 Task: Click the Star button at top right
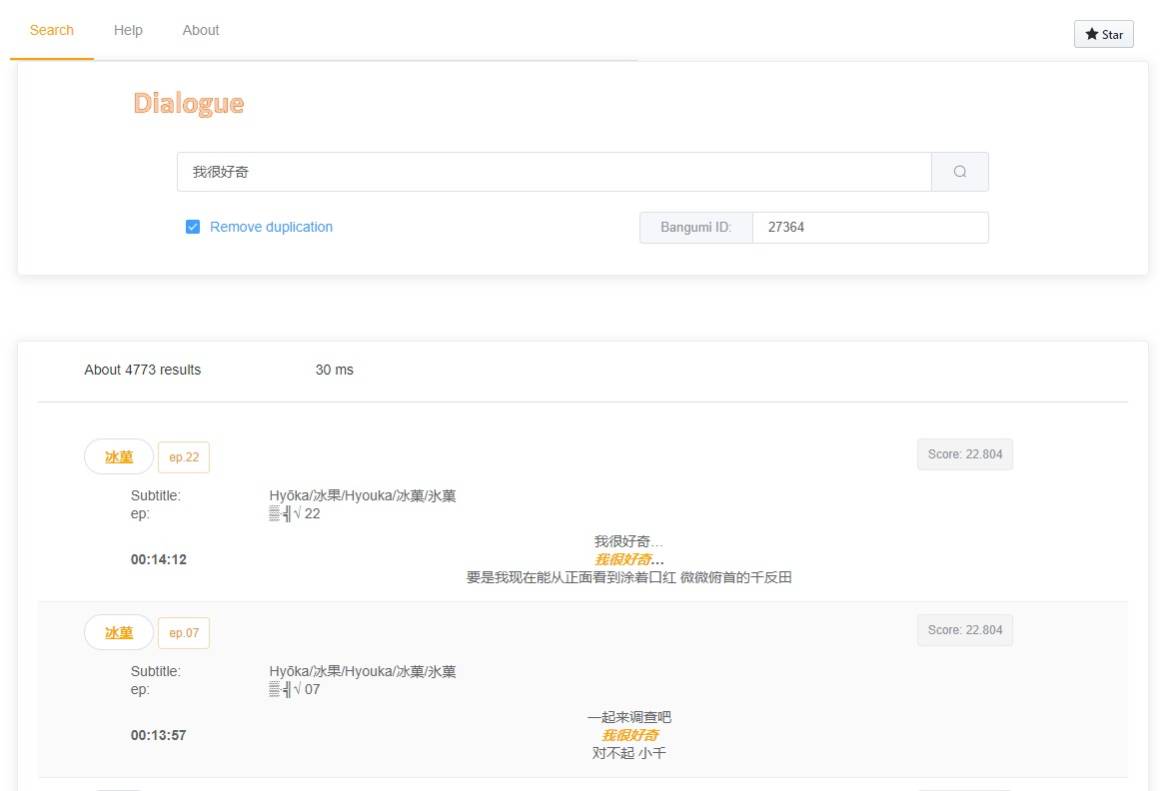pos(1103,34)
